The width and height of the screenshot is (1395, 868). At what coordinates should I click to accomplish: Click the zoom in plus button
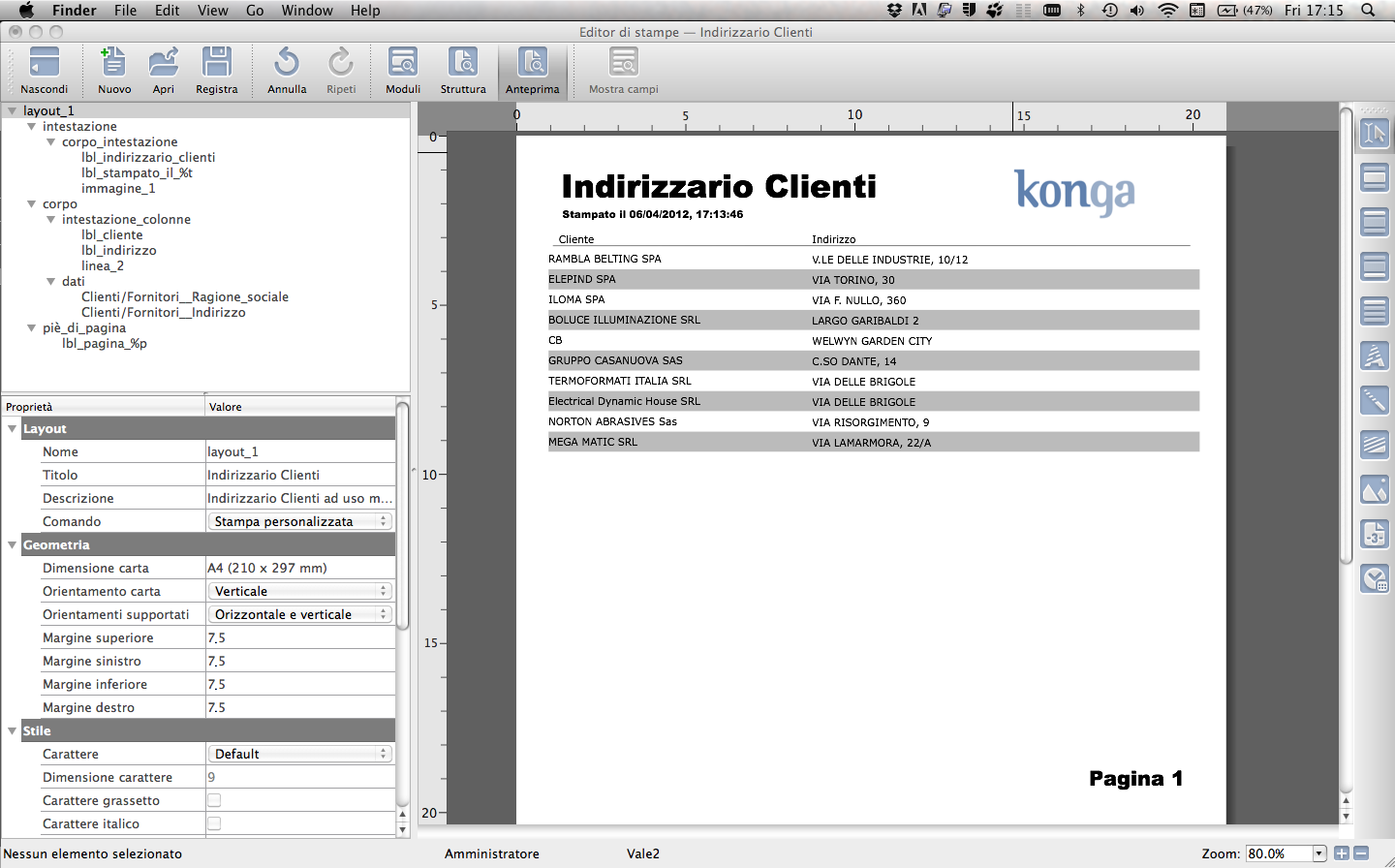[1342, 853]
